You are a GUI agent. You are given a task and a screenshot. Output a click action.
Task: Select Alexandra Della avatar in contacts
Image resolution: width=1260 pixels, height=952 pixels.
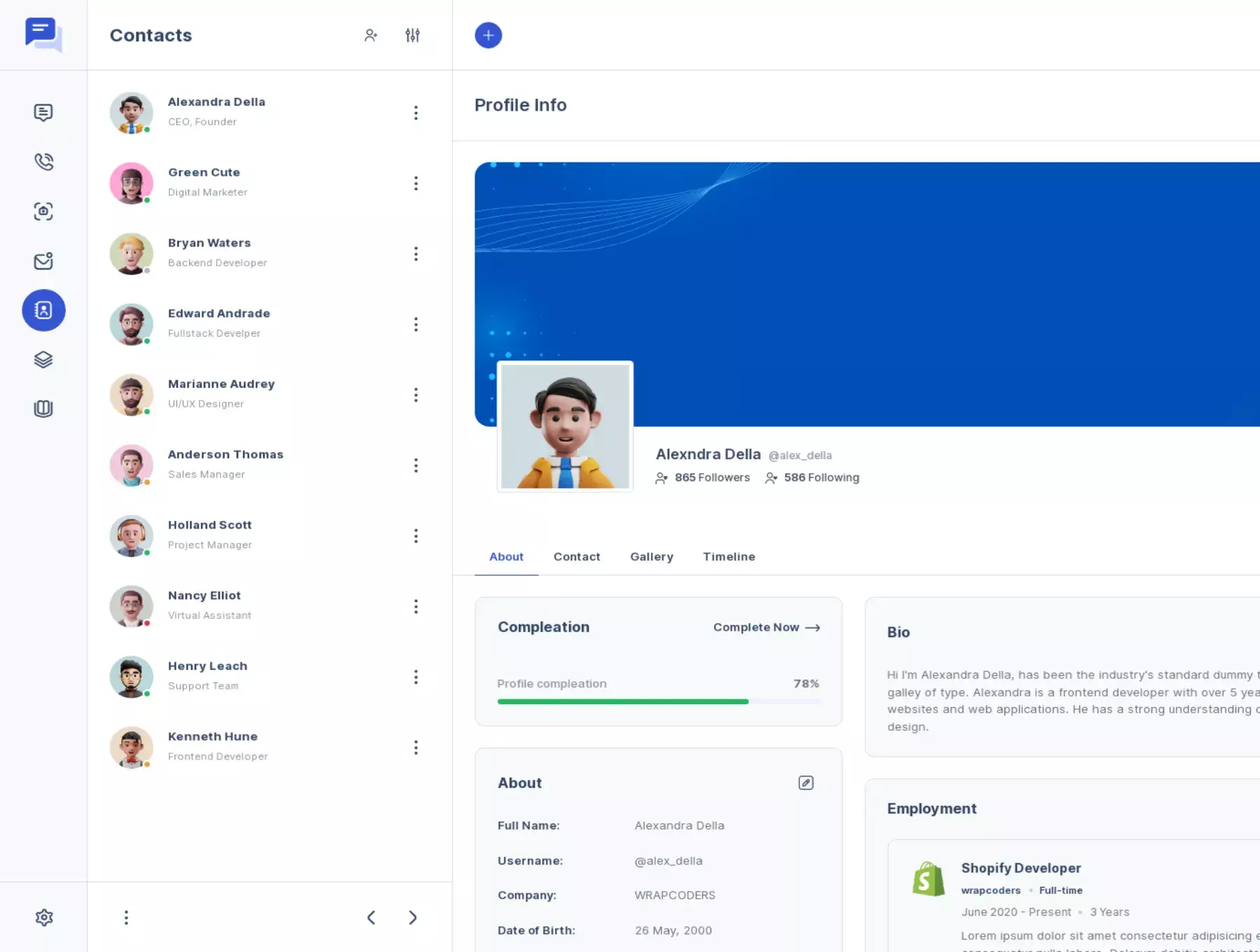click(x=132, y=113)
